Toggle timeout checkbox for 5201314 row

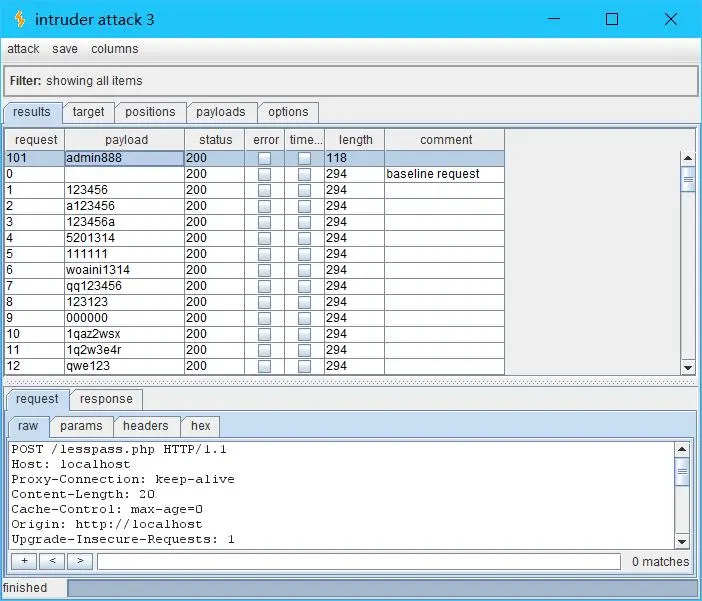coord(304,238)
